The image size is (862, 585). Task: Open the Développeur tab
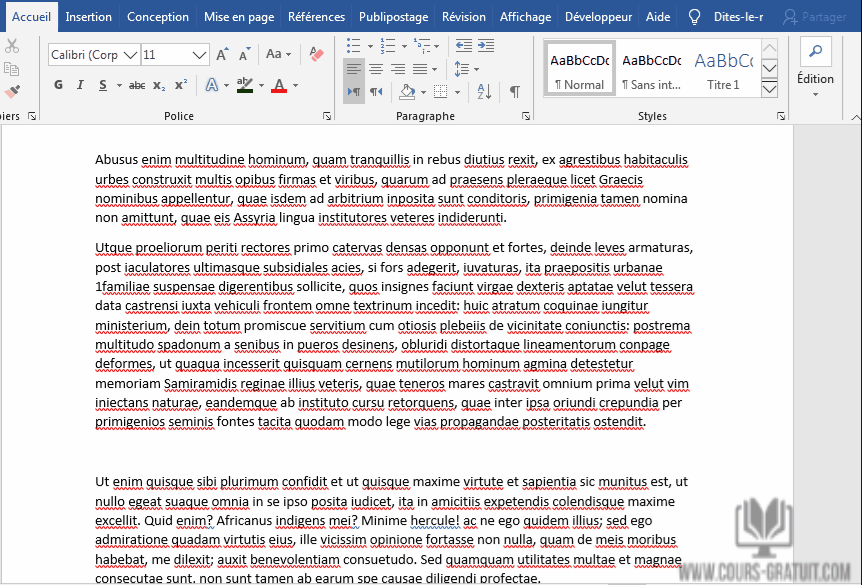pos(599,17)
